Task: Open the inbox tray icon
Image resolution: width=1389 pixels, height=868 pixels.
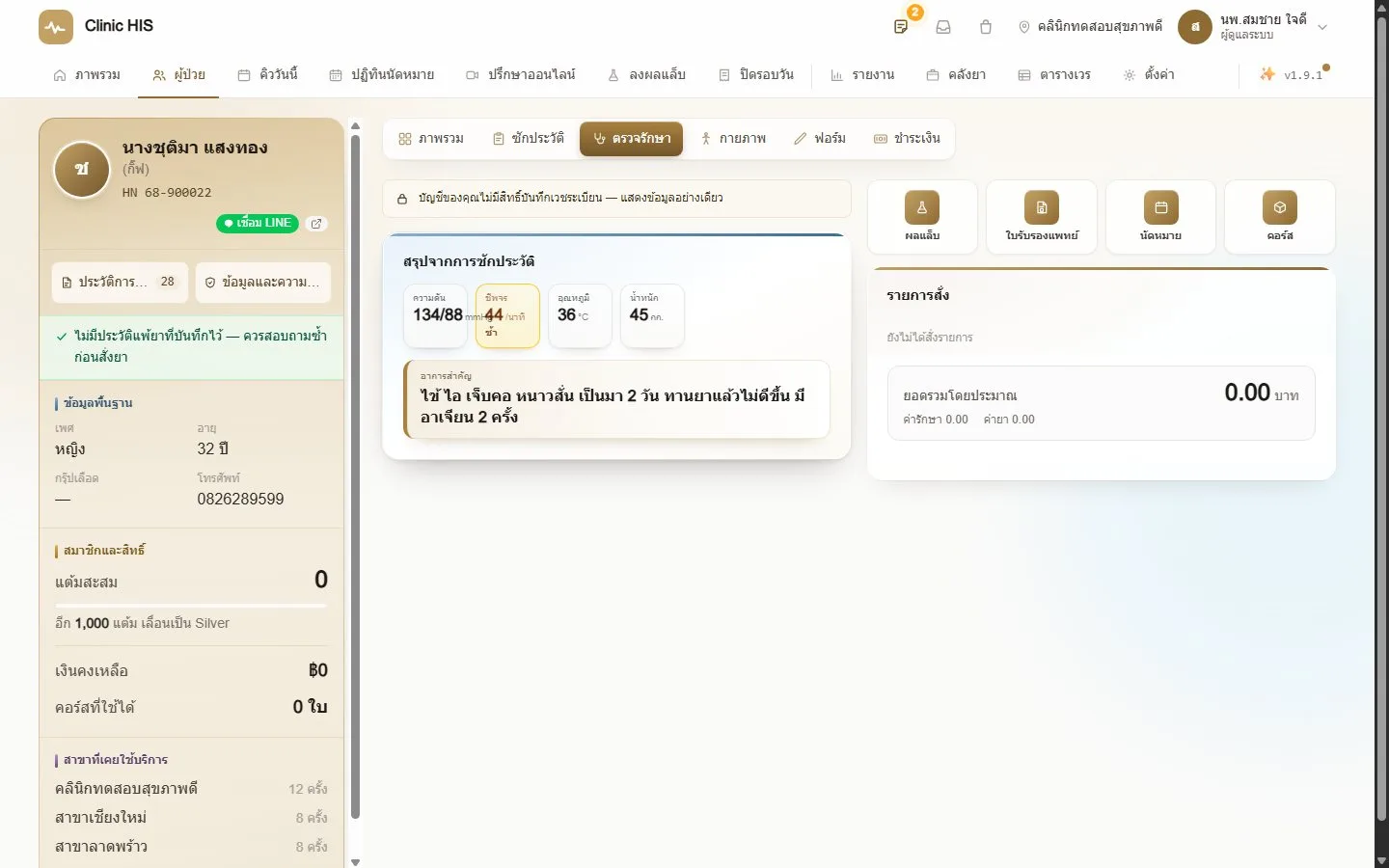Action: pyautogui.click(x=943, y=27)
